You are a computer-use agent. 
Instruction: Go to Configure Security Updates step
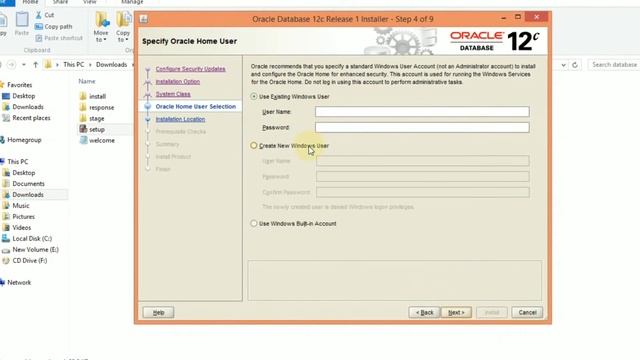click(x=190, y=69)
